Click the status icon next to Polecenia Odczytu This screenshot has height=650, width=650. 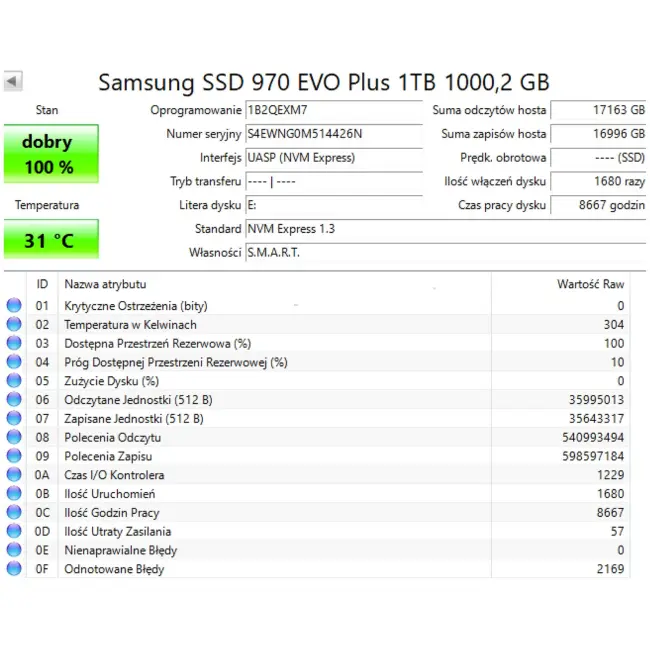click(14, 438)
